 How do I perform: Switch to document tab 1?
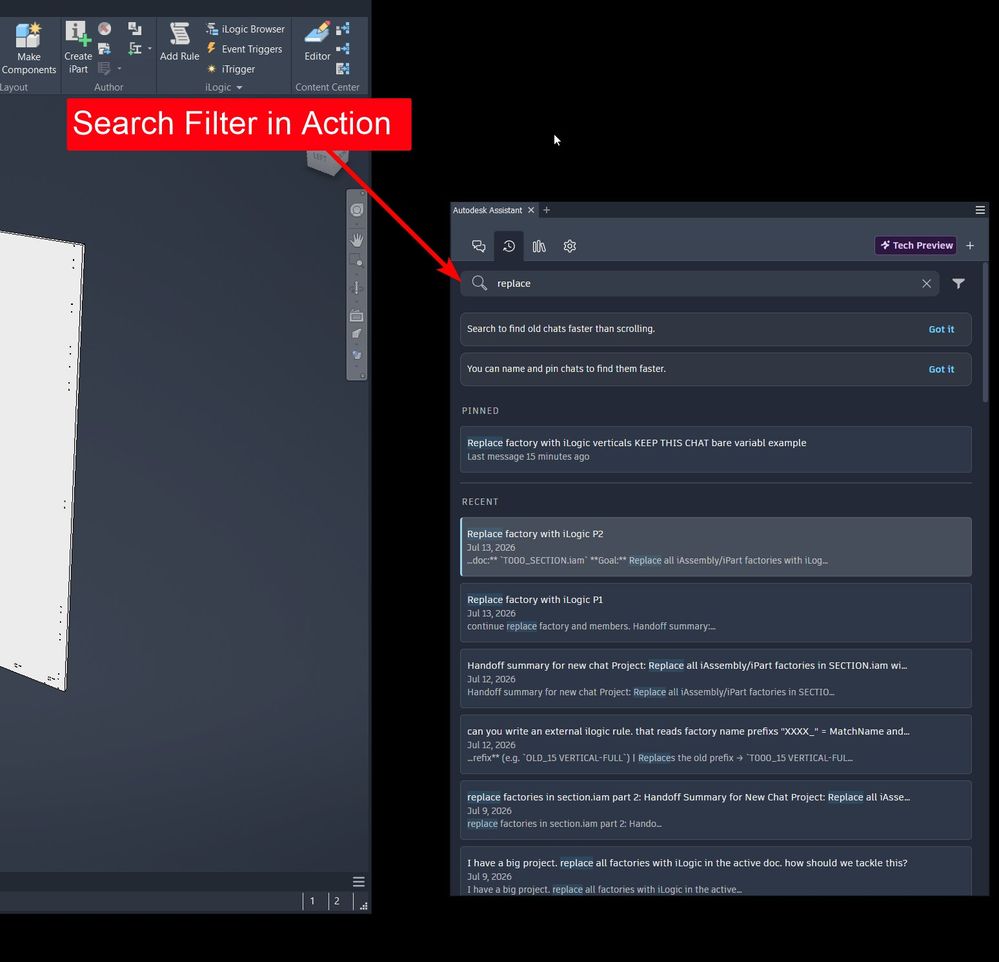(x=312, y=901)
